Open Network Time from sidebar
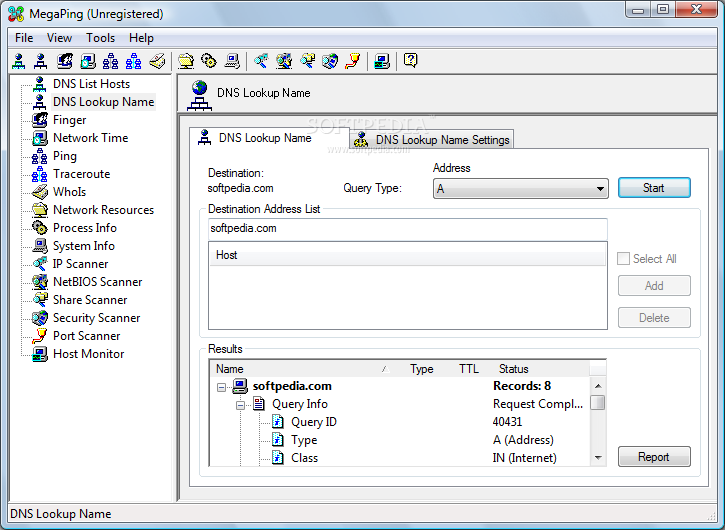 coord(90,138)
